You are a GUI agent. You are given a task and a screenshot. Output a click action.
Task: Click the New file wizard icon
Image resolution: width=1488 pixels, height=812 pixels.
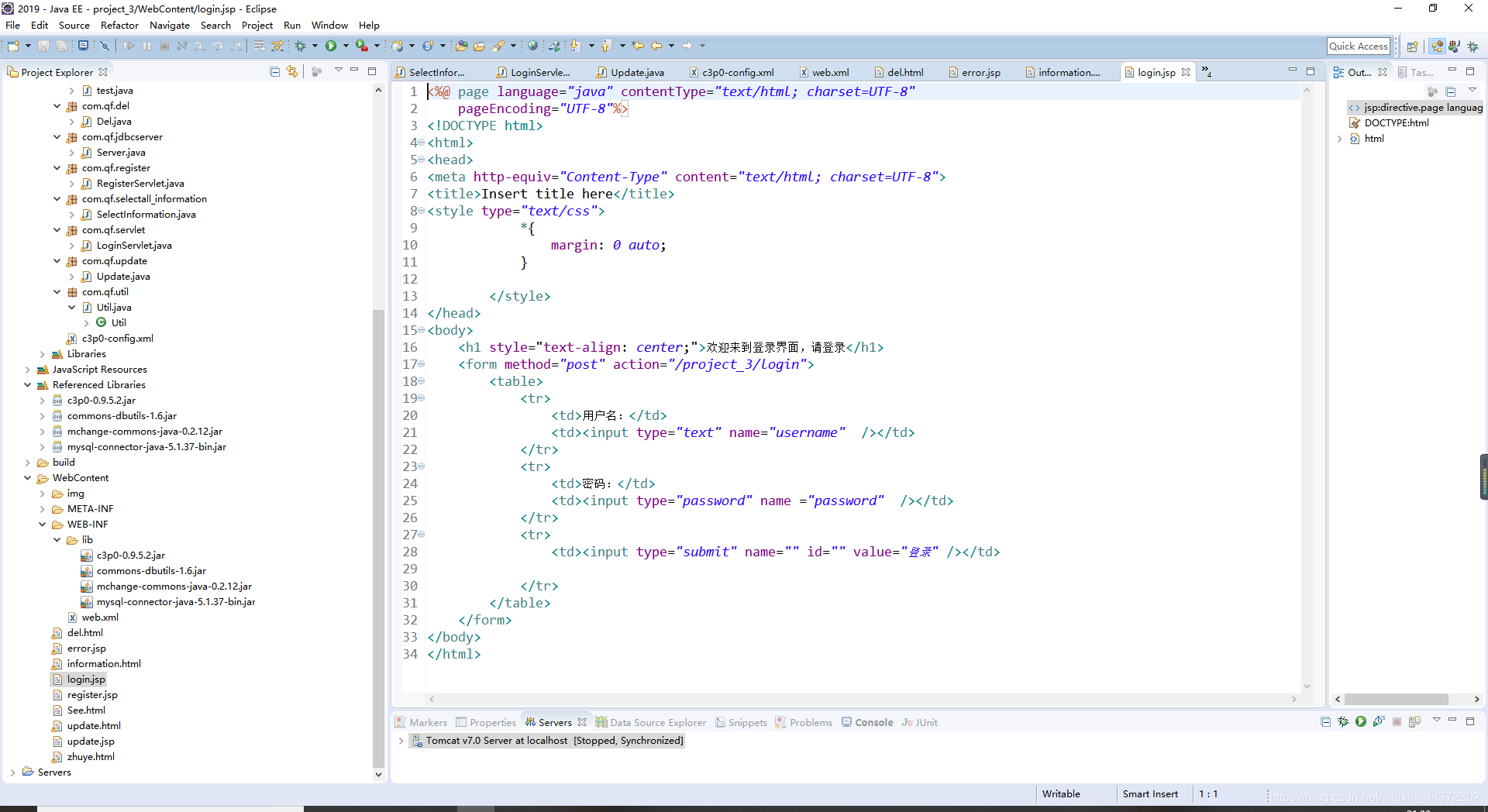tap(13, 46)
